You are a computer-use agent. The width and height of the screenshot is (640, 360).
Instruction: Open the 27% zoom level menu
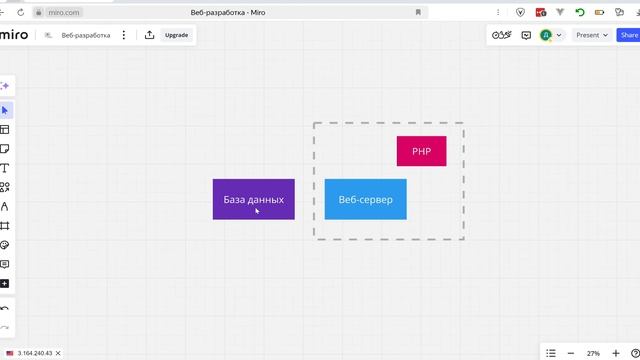[x=593, y=353]
